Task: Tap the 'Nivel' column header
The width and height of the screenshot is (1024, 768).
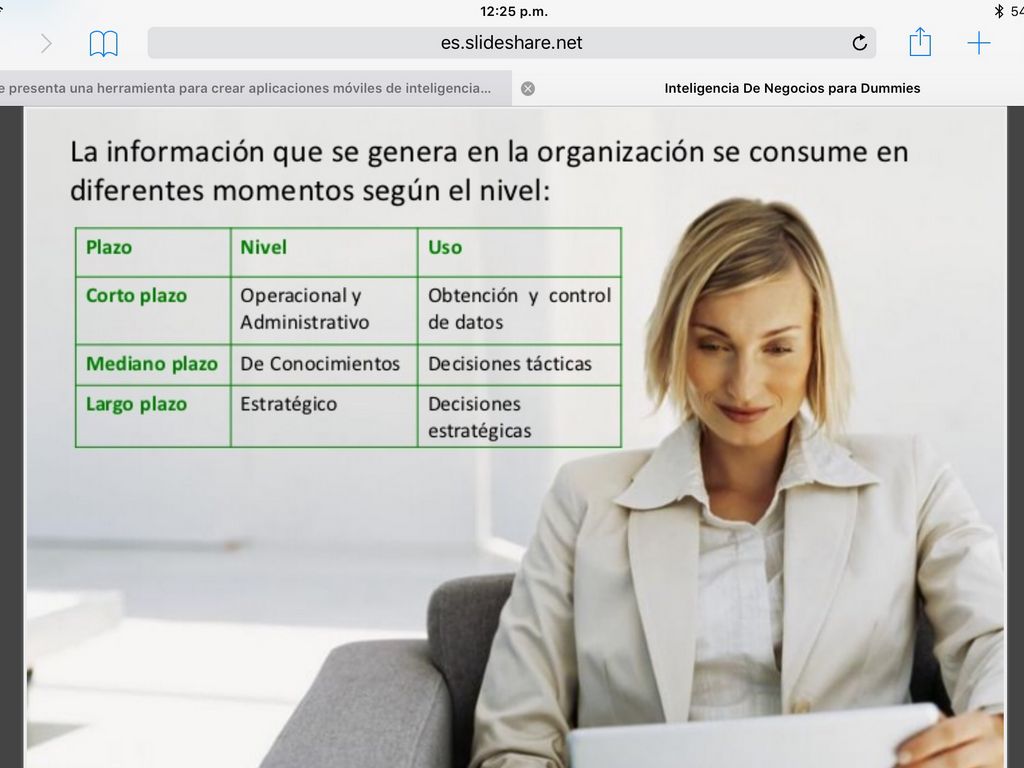Action: tap(263, 247)
